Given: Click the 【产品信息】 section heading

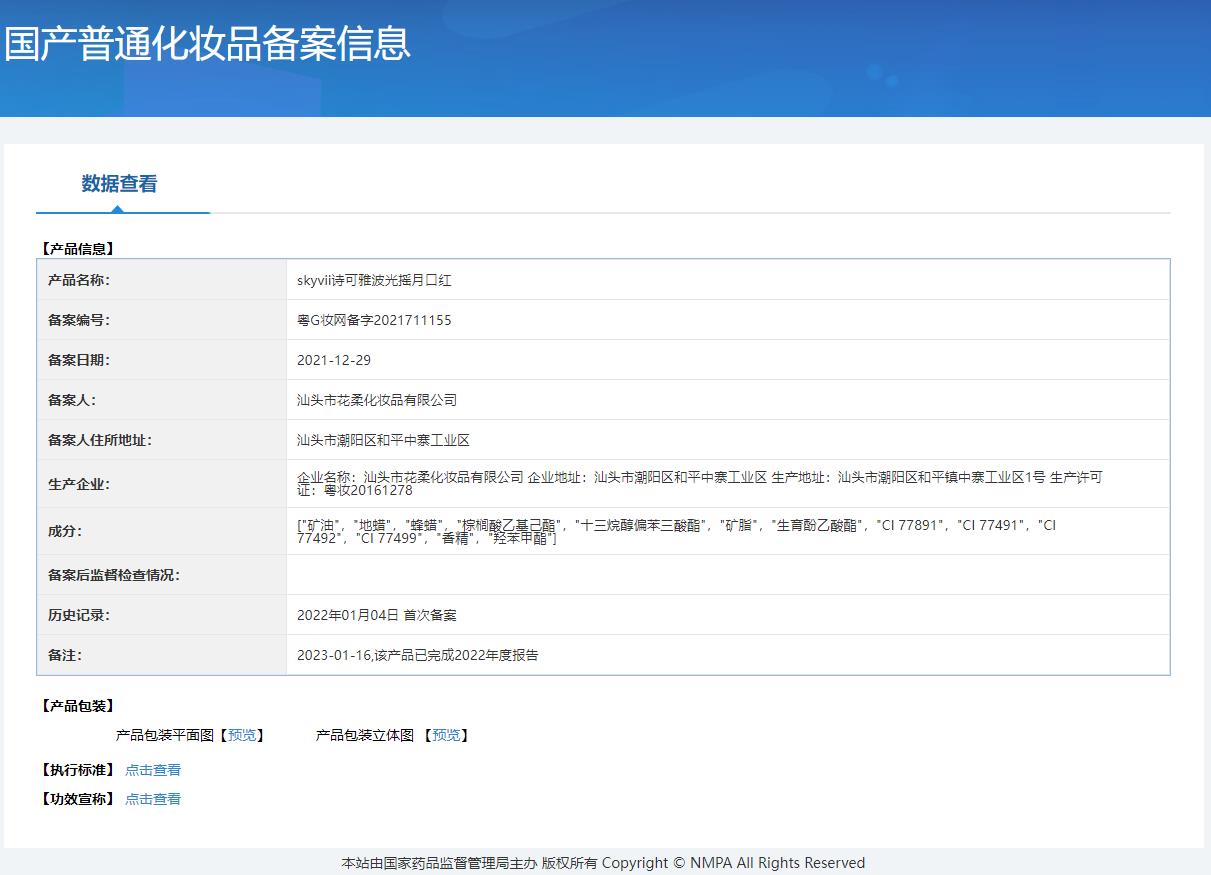Looking at the screenshot, I should pos(78,249).
